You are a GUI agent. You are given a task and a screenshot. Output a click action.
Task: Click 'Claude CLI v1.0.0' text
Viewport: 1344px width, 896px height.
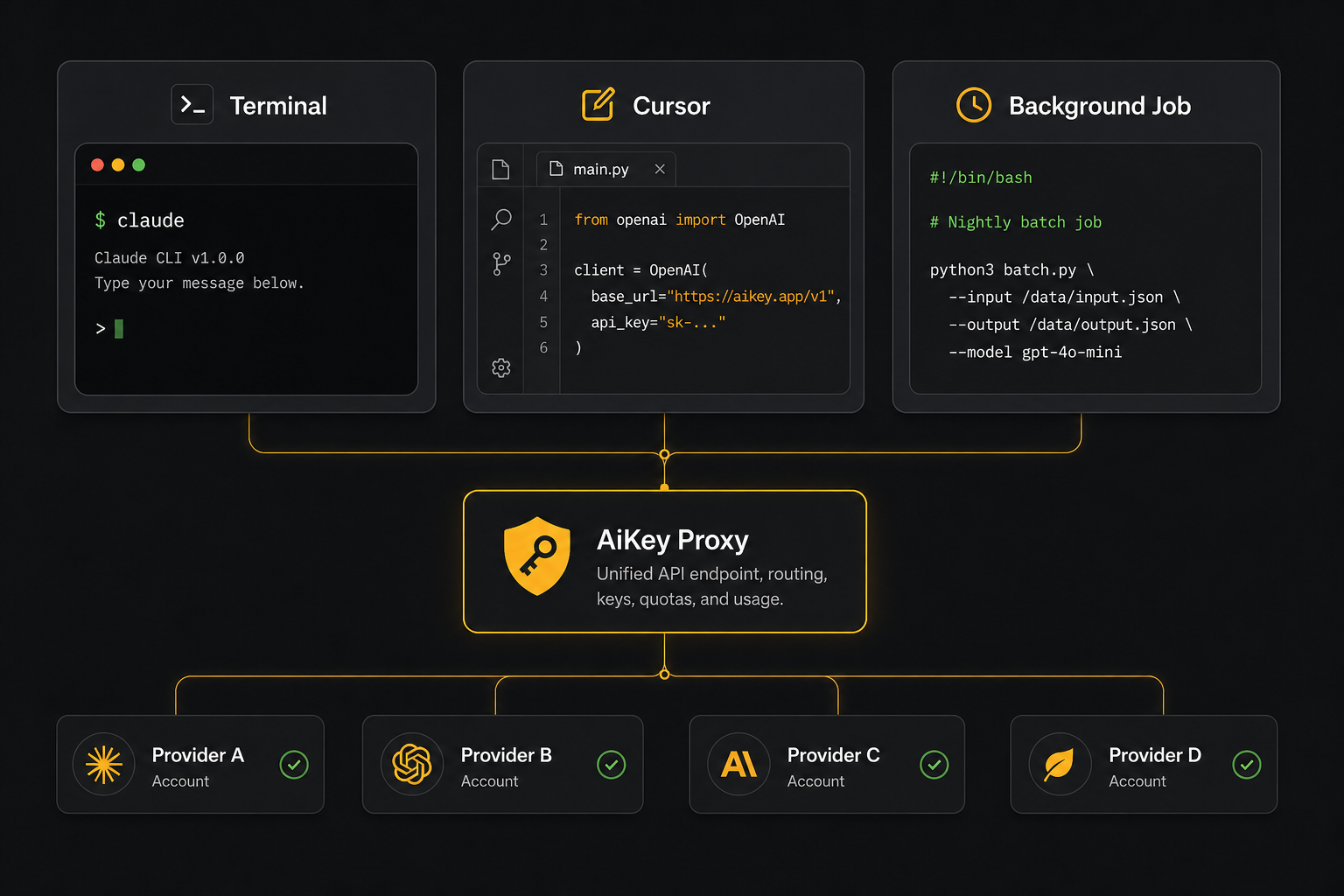point(170,258)
